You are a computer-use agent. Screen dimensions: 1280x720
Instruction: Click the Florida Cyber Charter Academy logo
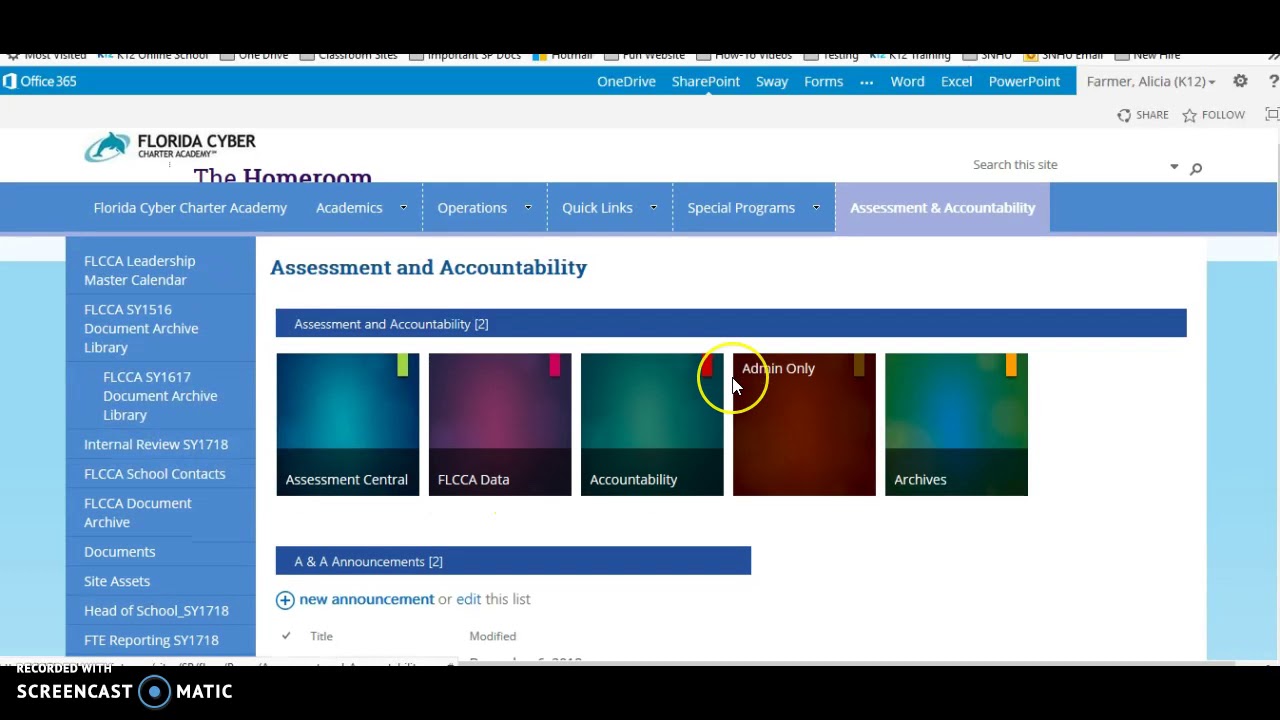pyautogui.click(x=170, y=147)
